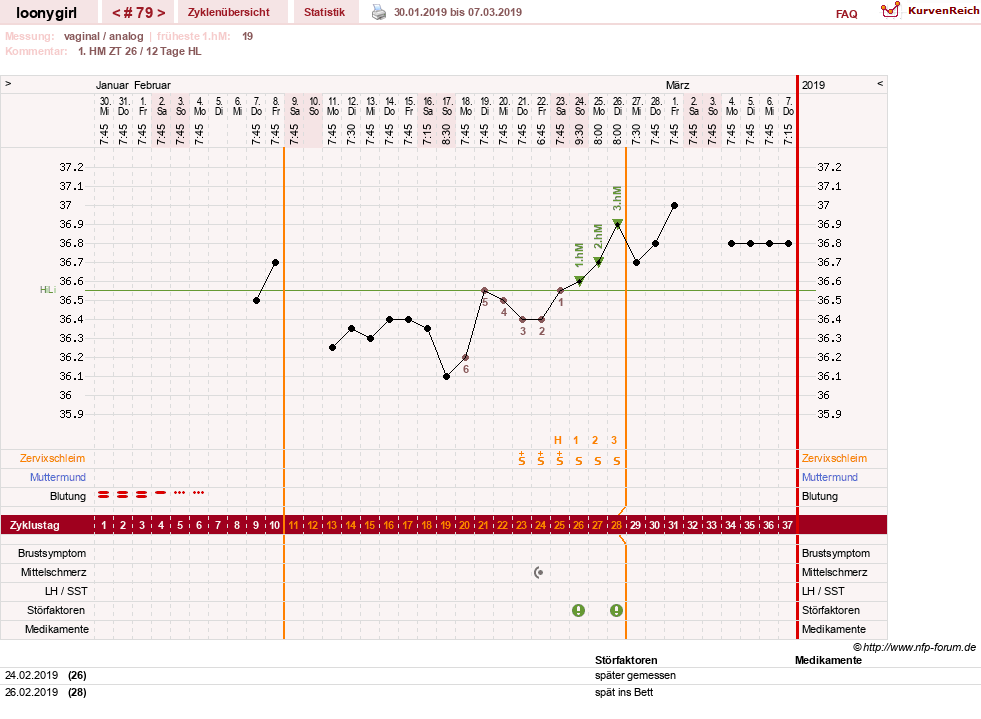Open the FAQ link
This screenshot has height=719, width=981.
tap(846, 14)
